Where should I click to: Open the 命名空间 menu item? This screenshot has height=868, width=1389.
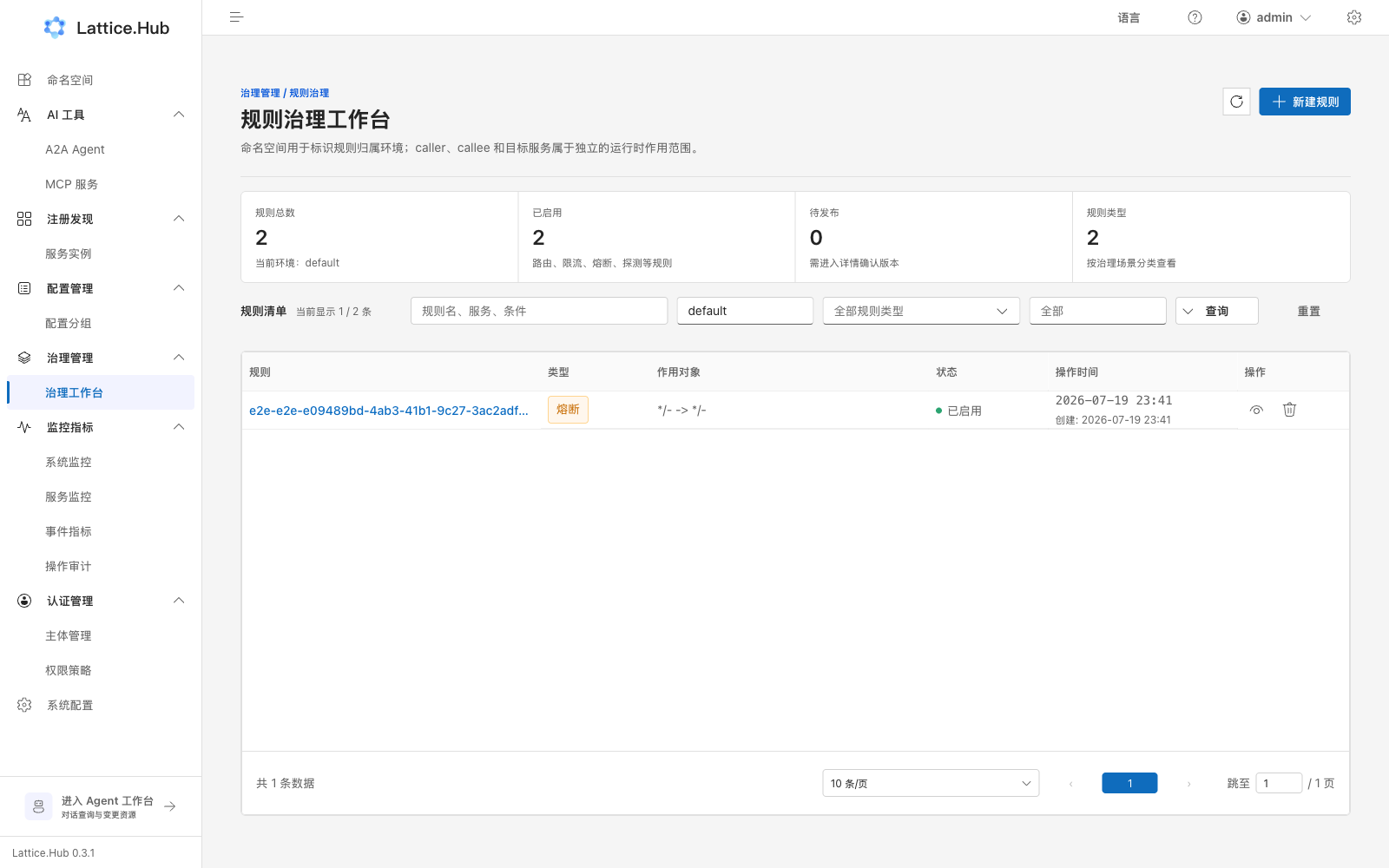click(x=101, y=80)
